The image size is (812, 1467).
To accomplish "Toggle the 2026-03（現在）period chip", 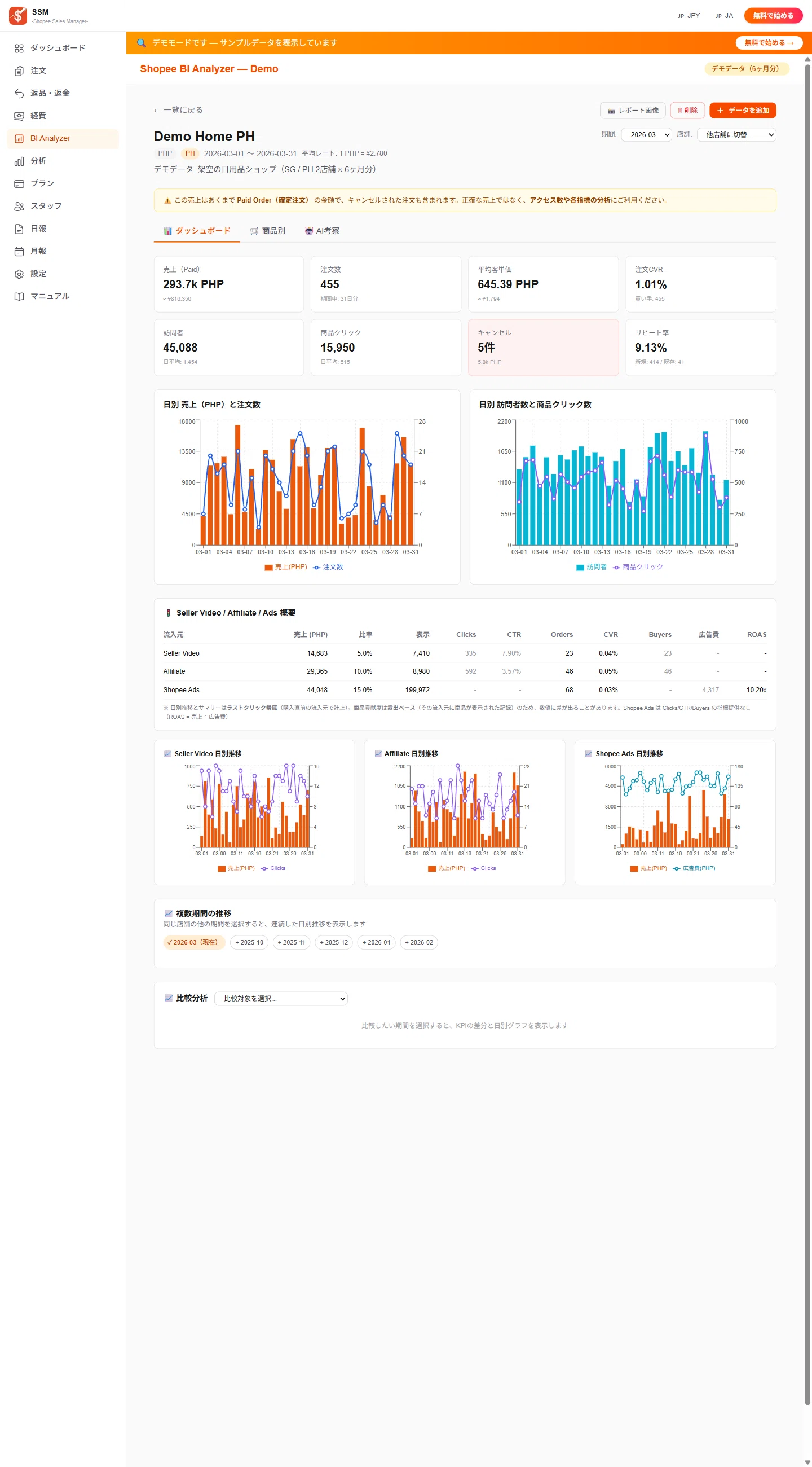I will (194, 942).
